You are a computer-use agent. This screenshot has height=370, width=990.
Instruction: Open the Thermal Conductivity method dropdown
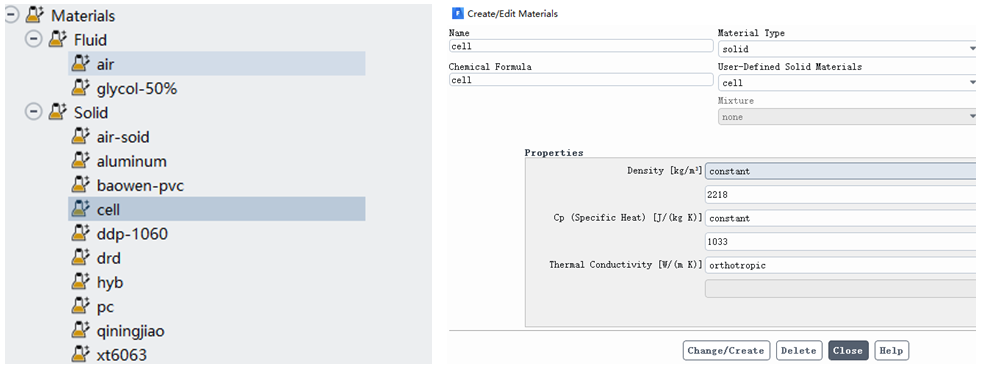[840, 266]
